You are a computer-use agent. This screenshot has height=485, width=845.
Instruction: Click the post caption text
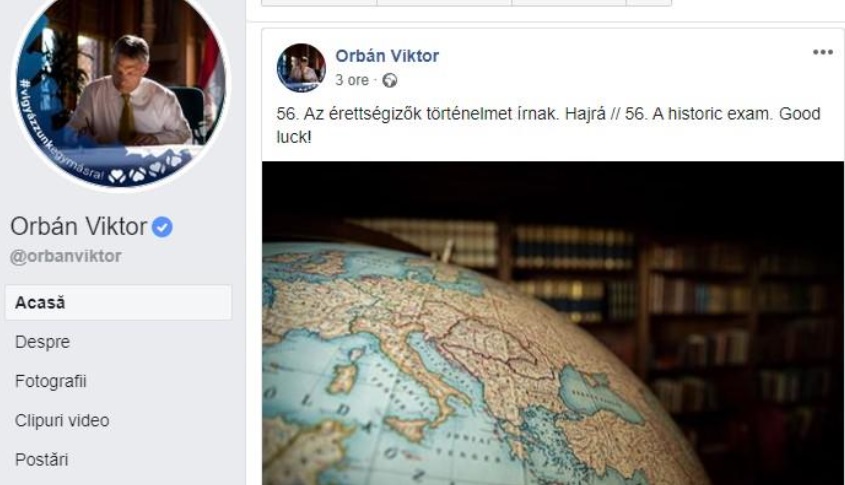tap(549, 125)
